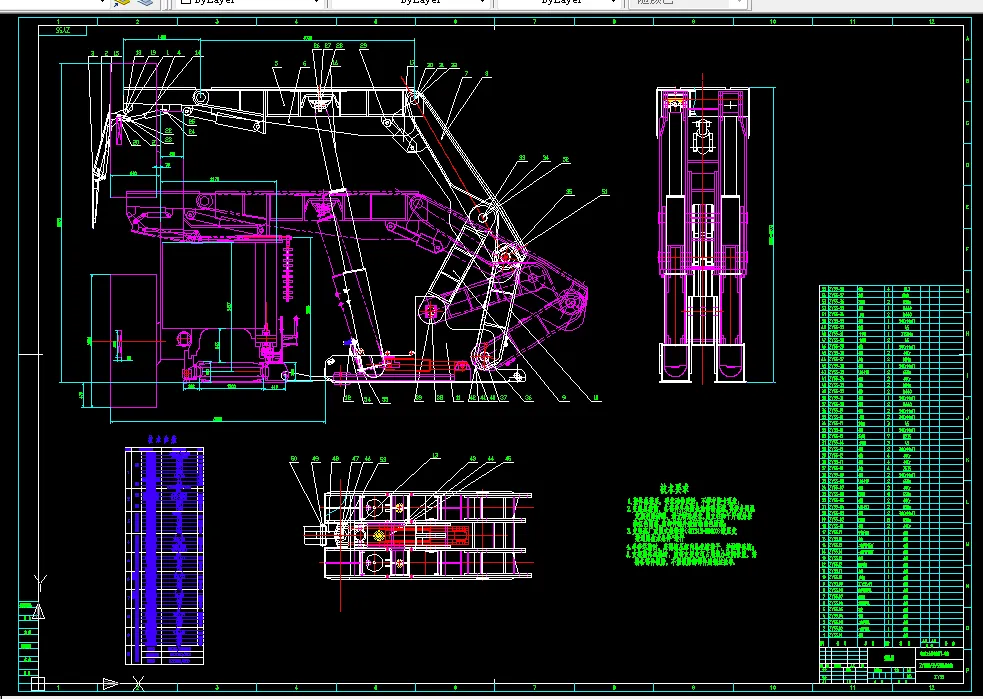Viewport: 983px width, 699px height.
Task: Select part callout number '35'
Action: pos(569,192)
